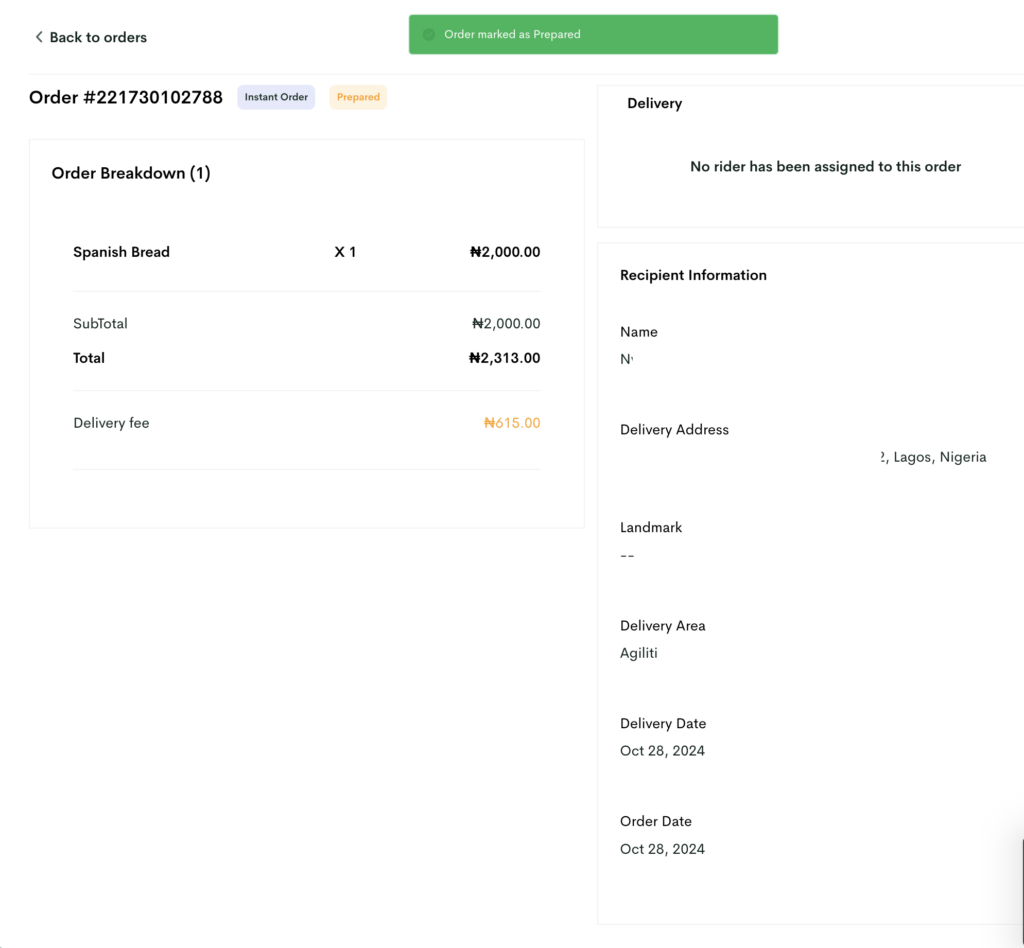The width and height of the screenshot is (1024, 948).
Task: Click the Order marked as Prepared notification
Action: [593, 35]
